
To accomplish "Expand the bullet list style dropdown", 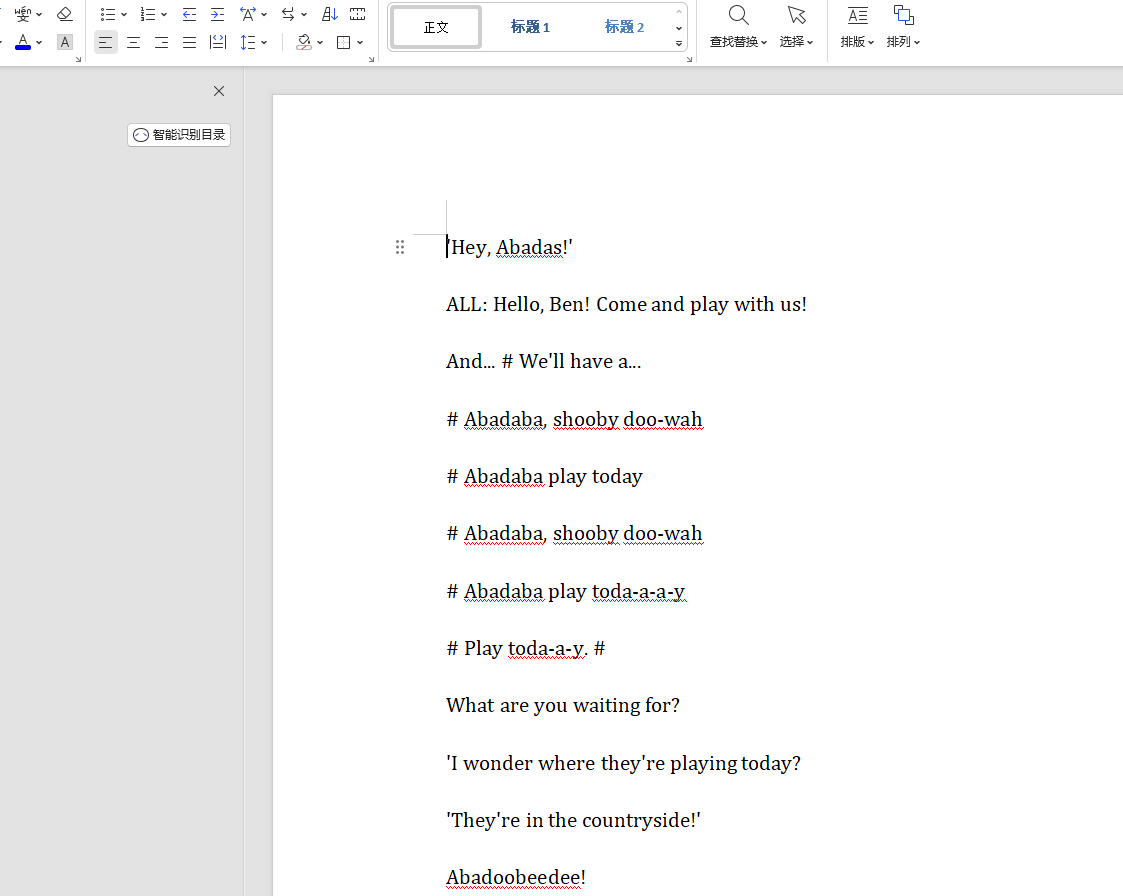I will click(124, 14).
